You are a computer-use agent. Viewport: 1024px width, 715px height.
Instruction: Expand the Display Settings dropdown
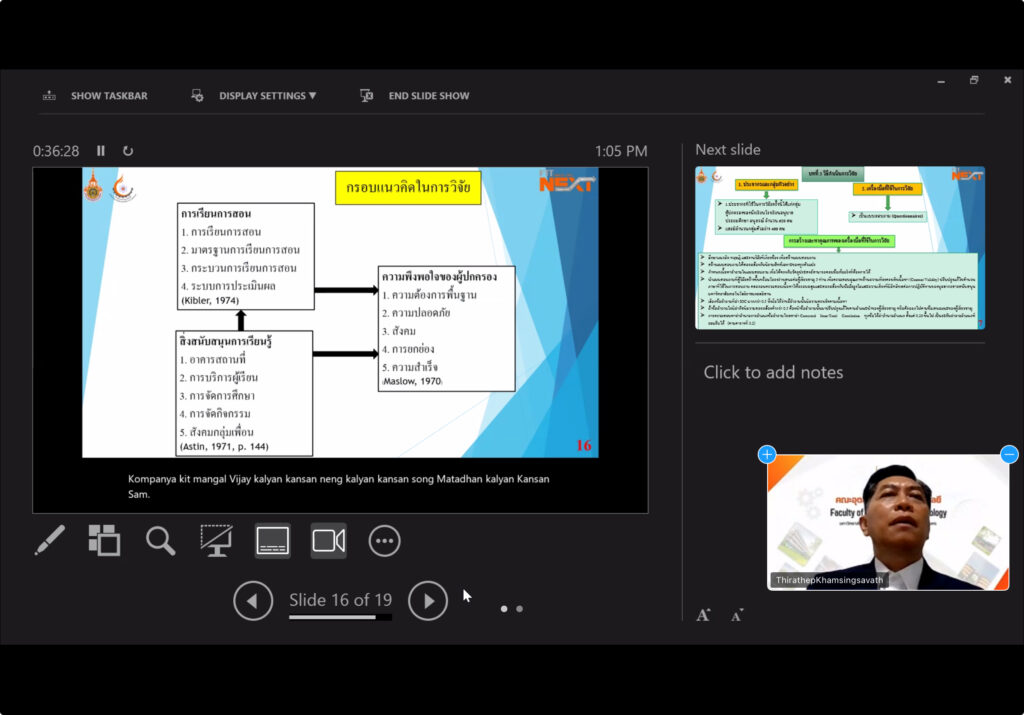[254, 96]
